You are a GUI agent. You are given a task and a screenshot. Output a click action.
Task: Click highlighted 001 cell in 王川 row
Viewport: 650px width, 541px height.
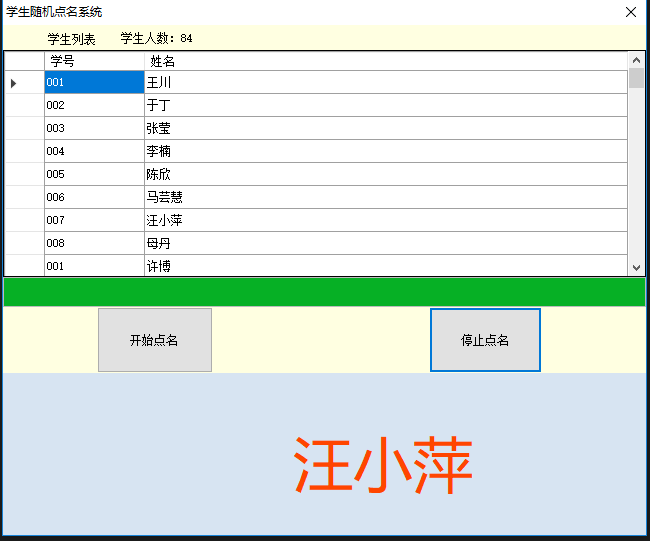point(94,82)
